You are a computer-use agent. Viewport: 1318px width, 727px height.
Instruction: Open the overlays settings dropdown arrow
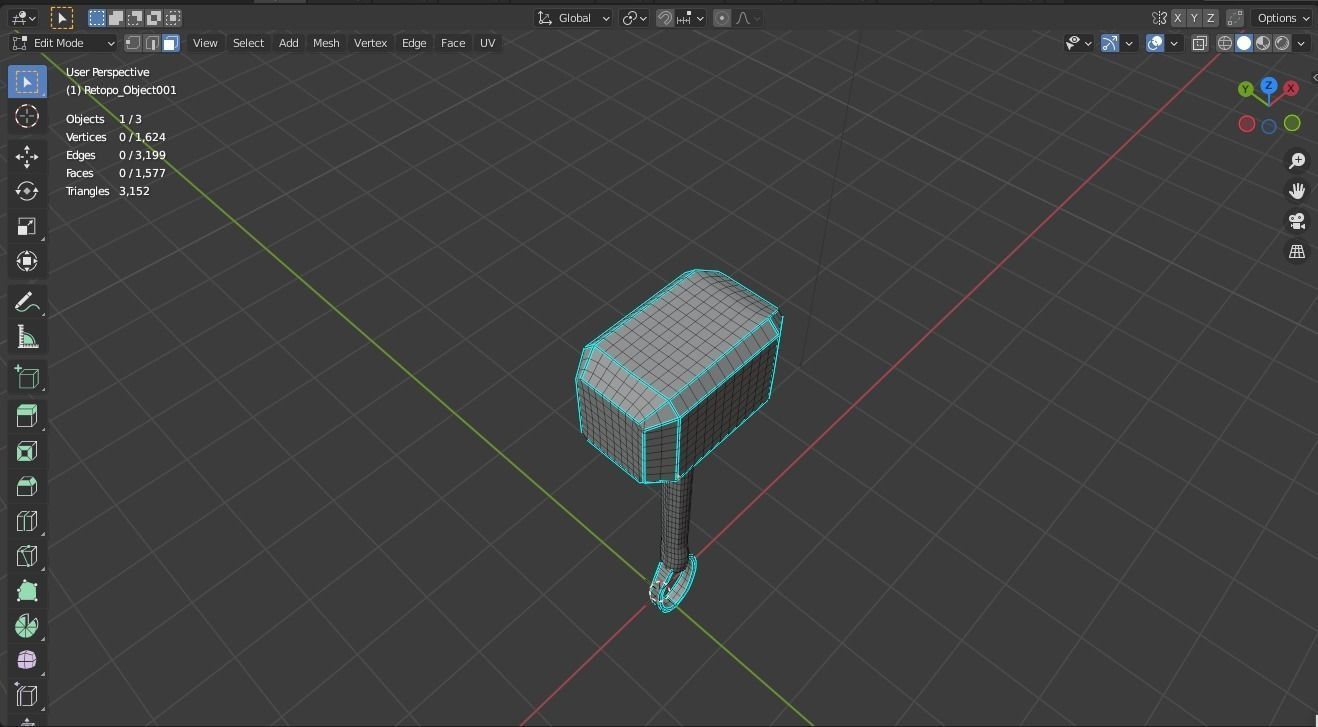coord(1174,43)
